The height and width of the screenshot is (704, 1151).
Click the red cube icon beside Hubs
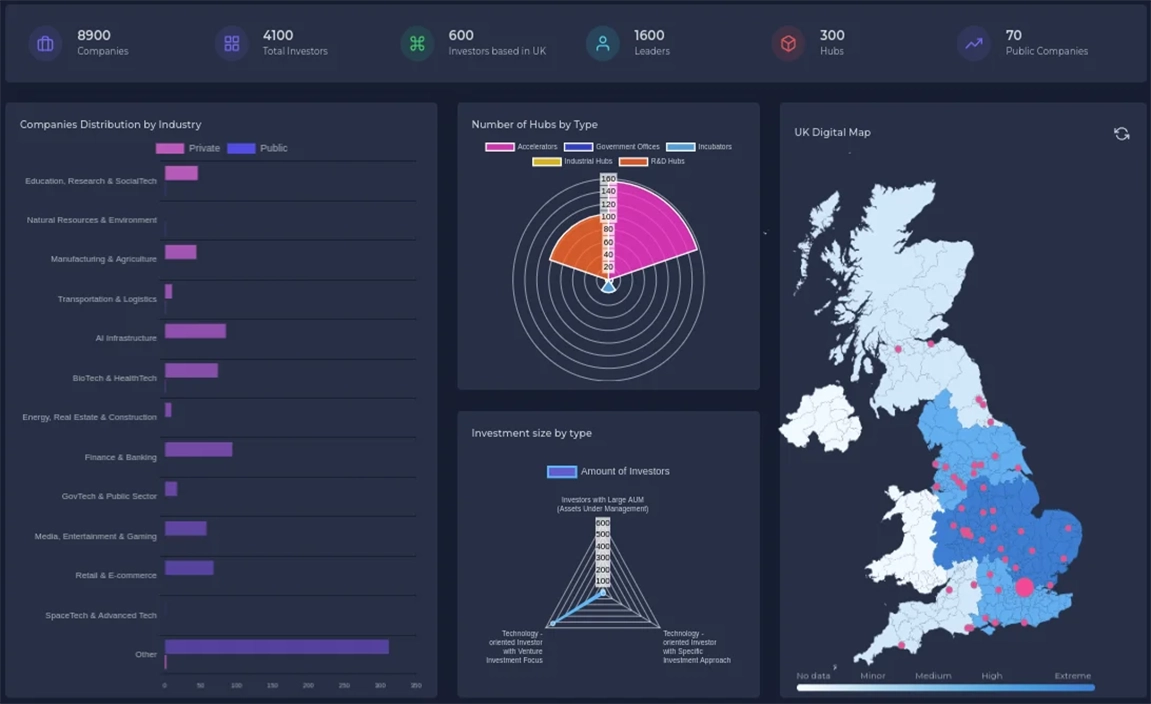coord(788,44)
